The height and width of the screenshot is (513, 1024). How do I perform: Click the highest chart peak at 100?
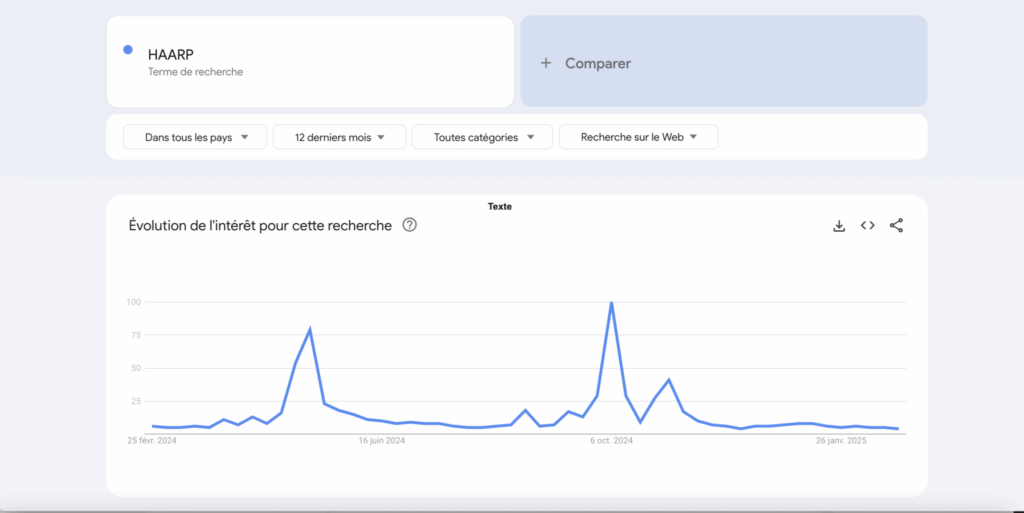tap(611, 303)
